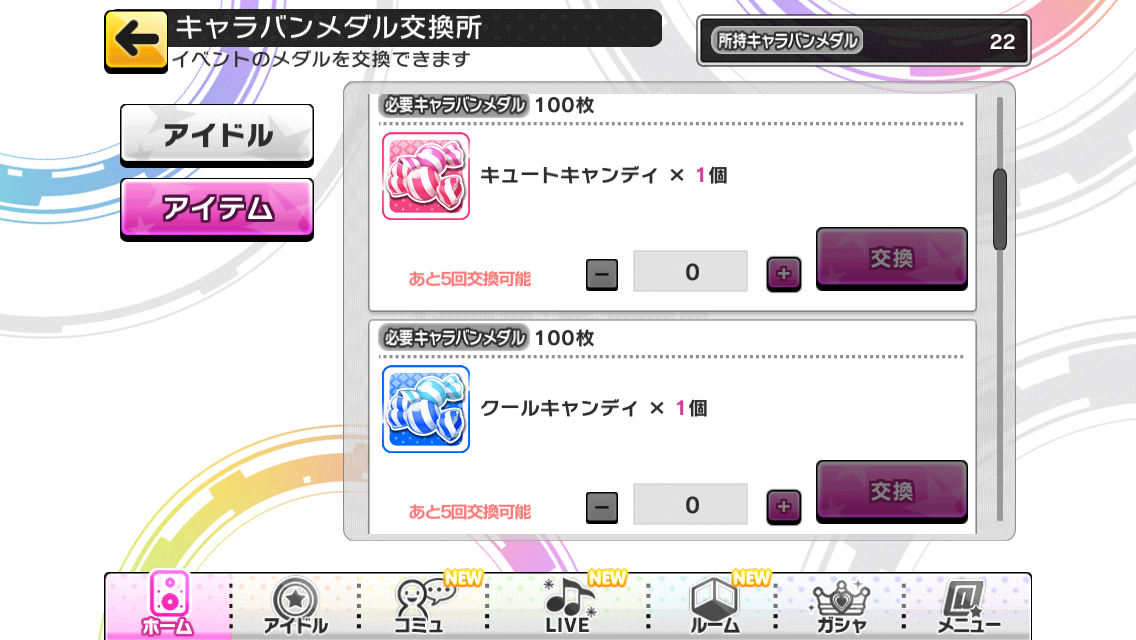Open the ルーム room cube icon
Screen dimensions: 1136x640
click(x=715, y=606)
